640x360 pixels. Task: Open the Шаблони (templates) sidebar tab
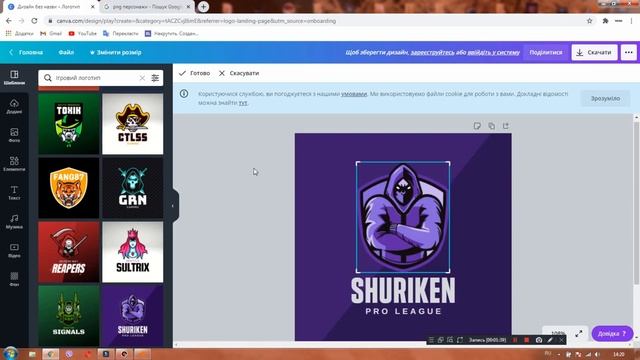point(14,78)
